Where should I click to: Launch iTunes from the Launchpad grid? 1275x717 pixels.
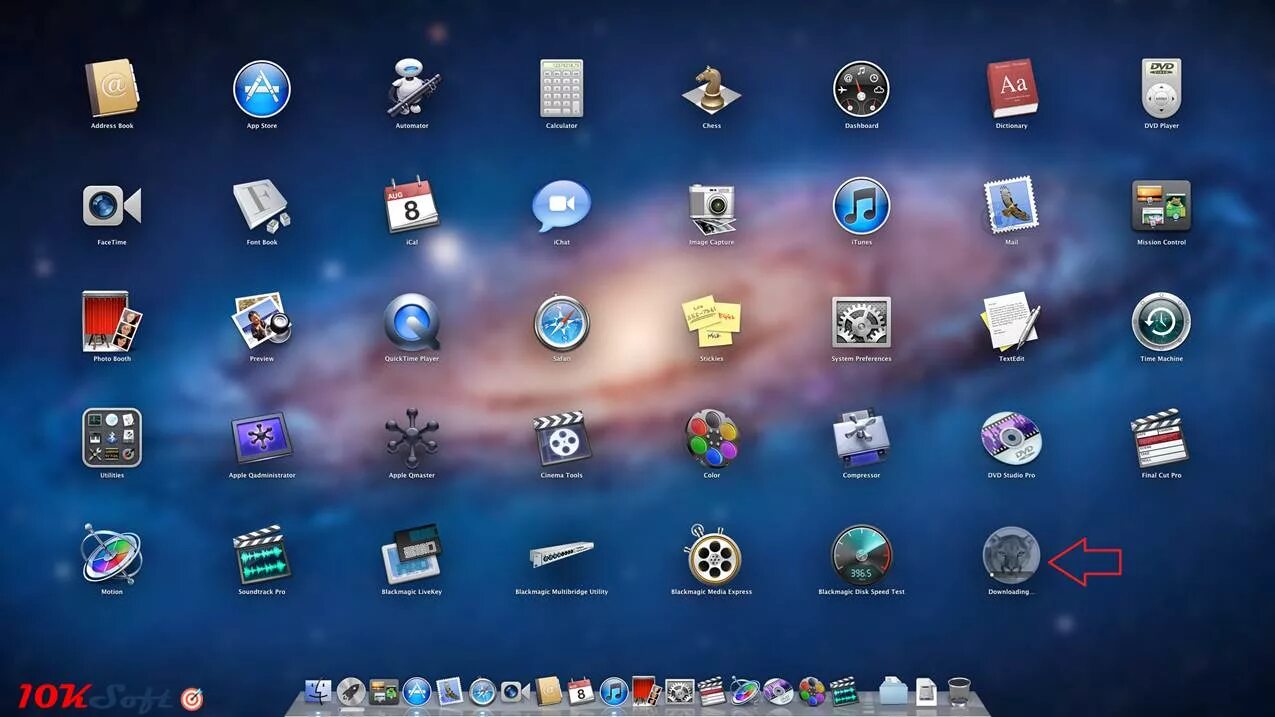pyautogui.click(x=862, y=206)
